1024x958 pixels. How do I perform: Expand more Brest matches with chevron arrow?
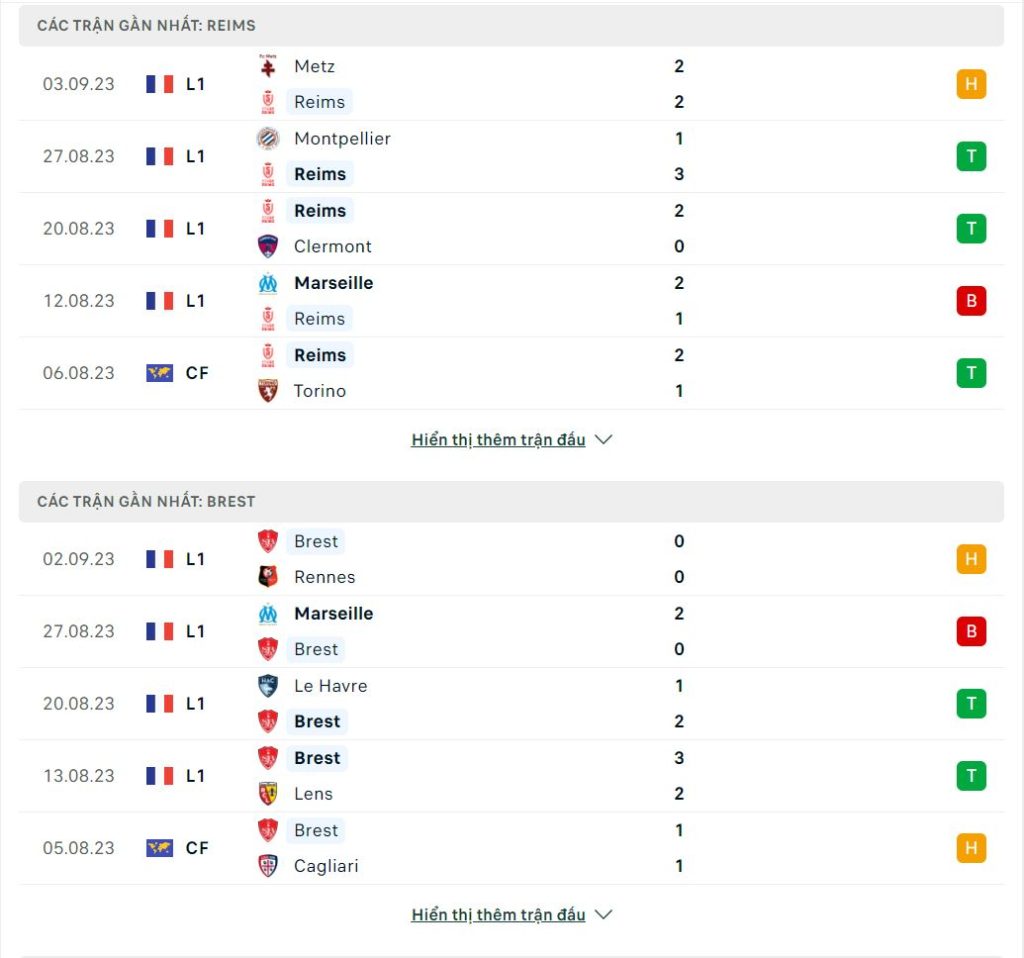pyautogui.click(x=604, y=914)
